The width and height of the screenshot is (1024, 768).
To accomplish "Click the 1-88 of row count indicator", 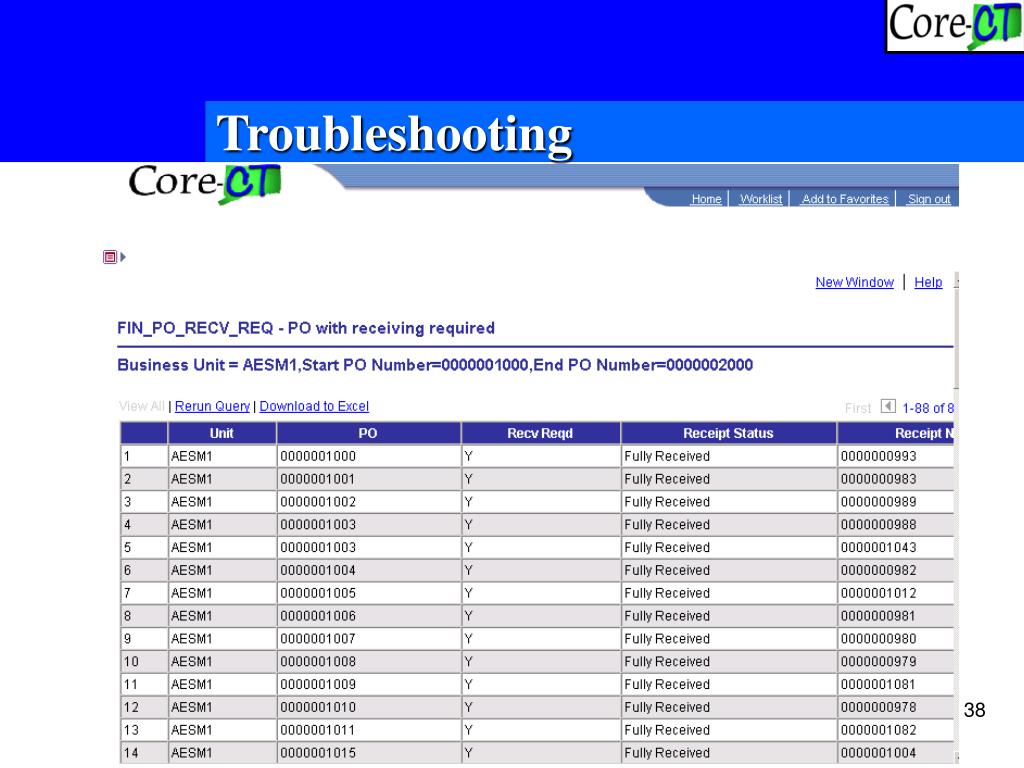I will [928, 408].
